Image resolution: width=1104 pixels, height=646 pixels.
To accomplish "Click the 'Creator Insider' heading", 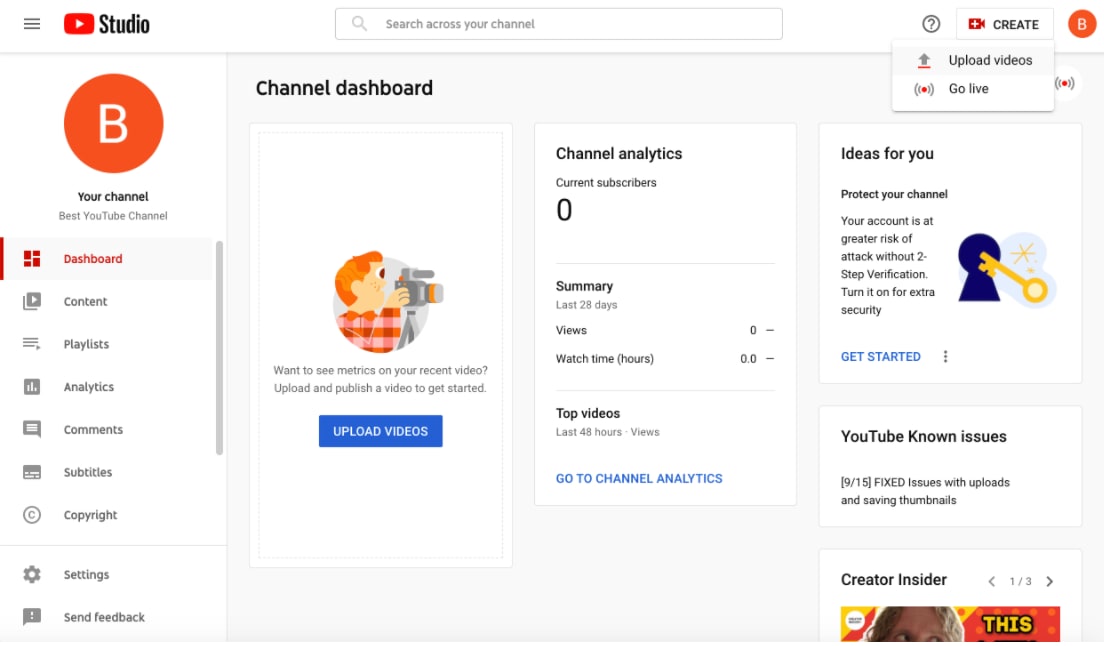I will click(x=893, y=580).
